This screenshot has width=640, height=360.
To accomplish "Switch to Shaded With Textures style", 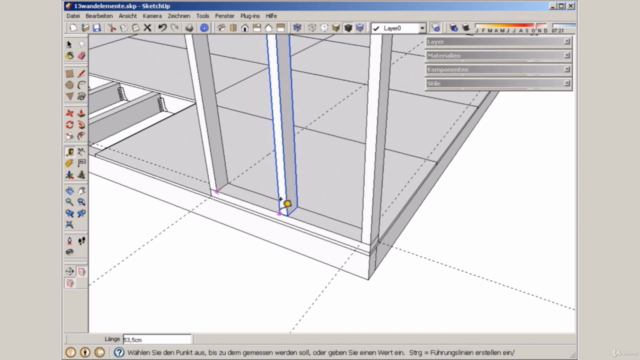I will click(348, 28).
